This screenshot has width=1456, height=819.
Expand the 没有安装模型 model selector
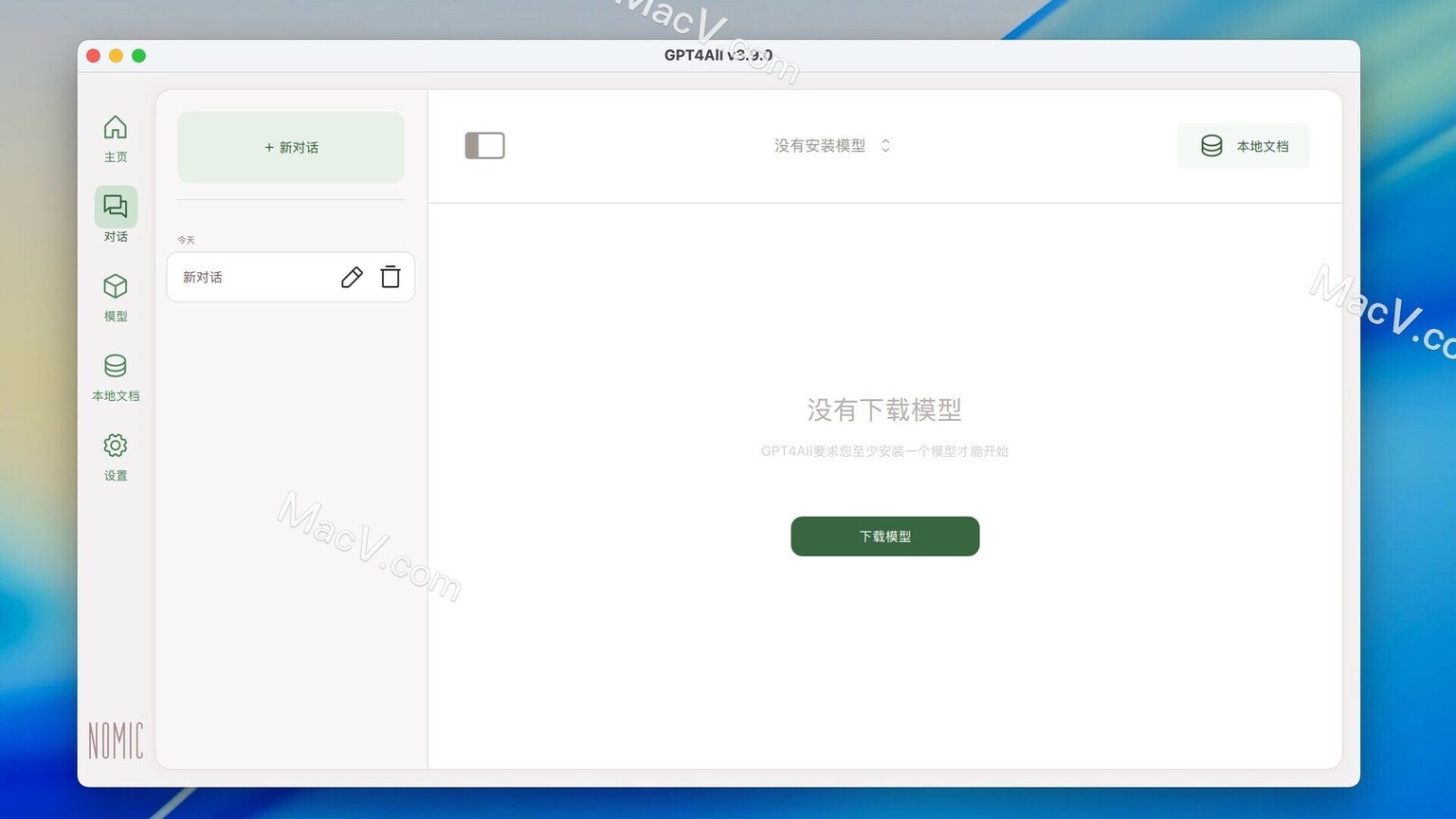click(x=832, y=146)
